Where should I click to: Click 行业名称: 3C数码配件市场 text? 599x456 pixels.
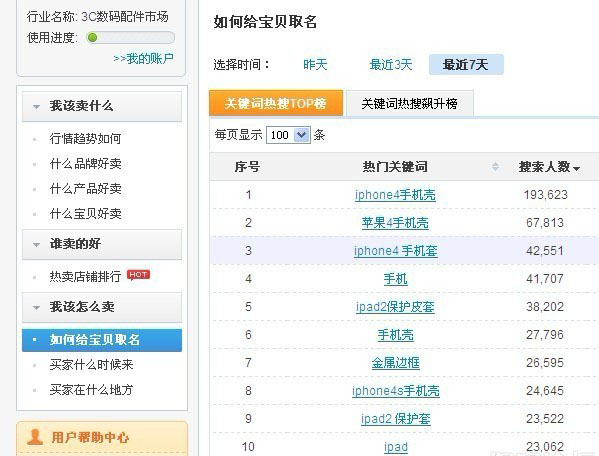pyautogui.click(x=97, y=17)
